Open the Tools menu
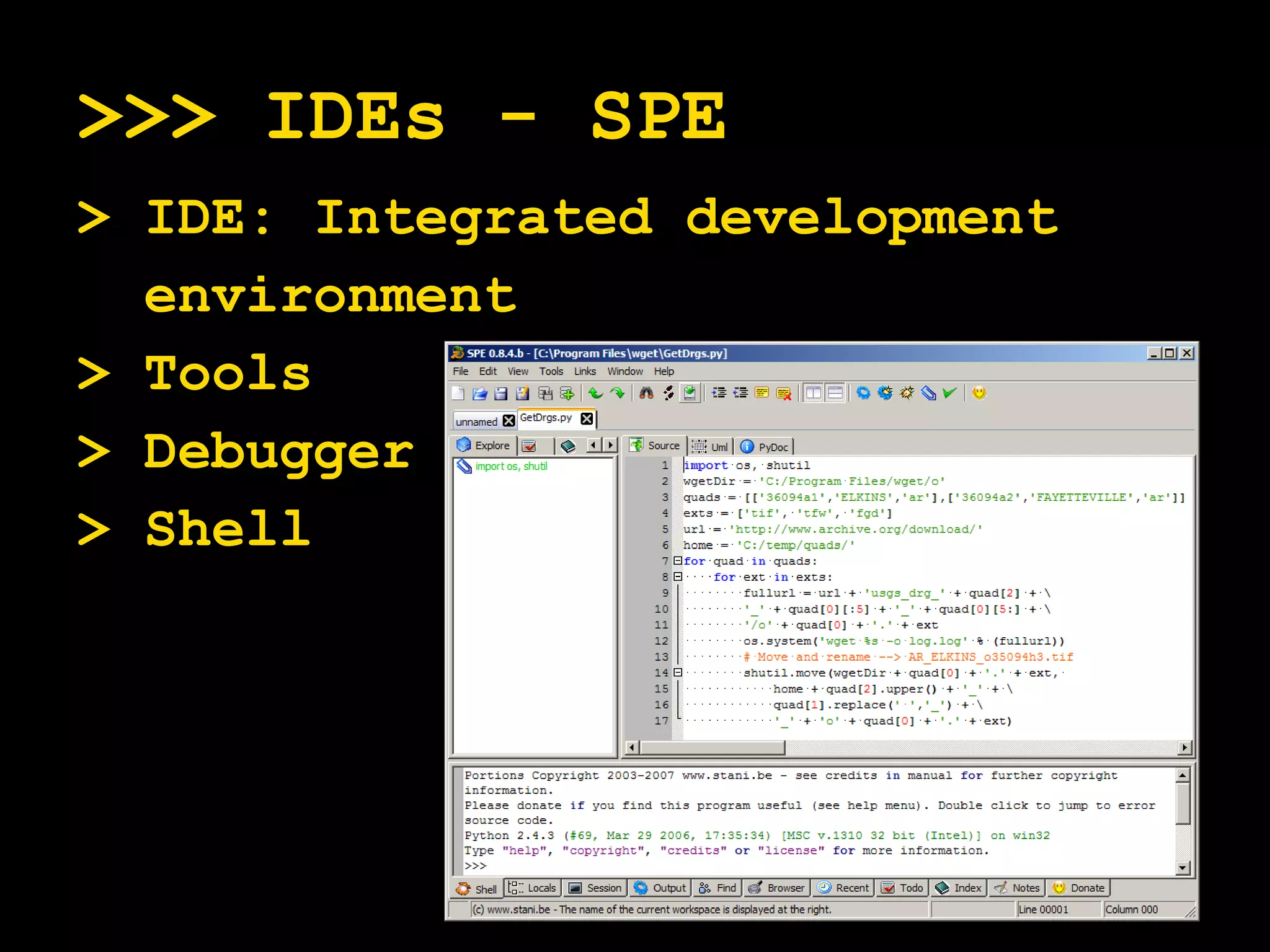Viewport: 1270px width, 952px height. coord(551,371)
